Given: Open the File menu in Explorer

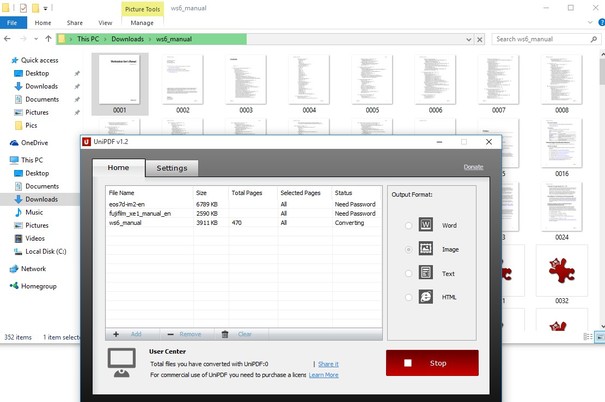Looking at the screenshot, I should click(x=13, y=23).
